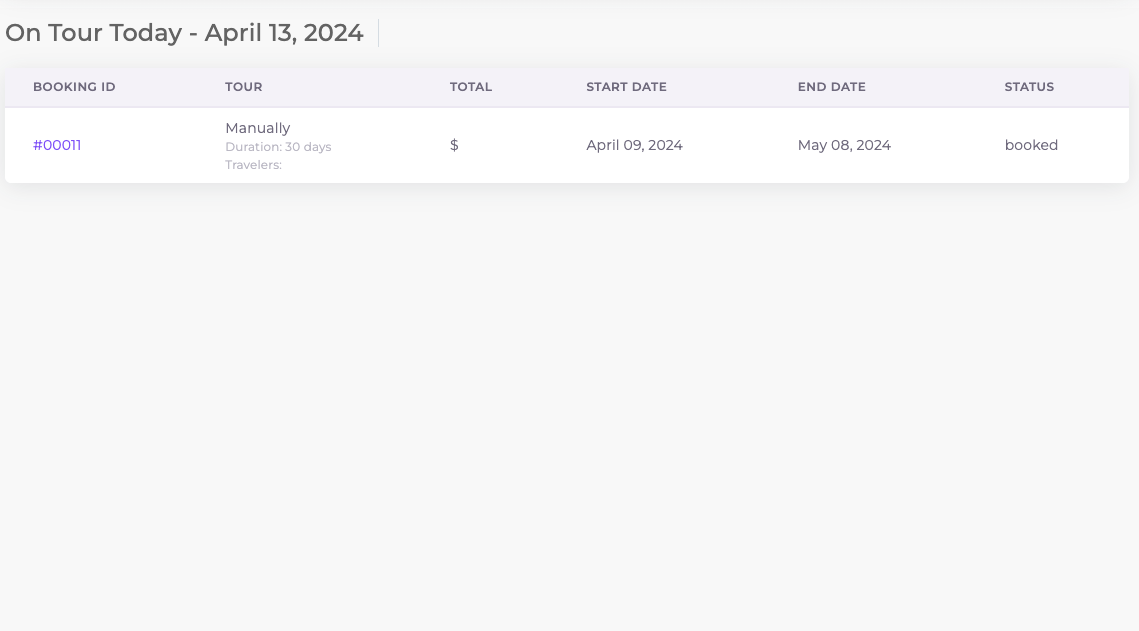Click the On Tour Today title text
Viewport: 1139px width, 631px height.
94,33
